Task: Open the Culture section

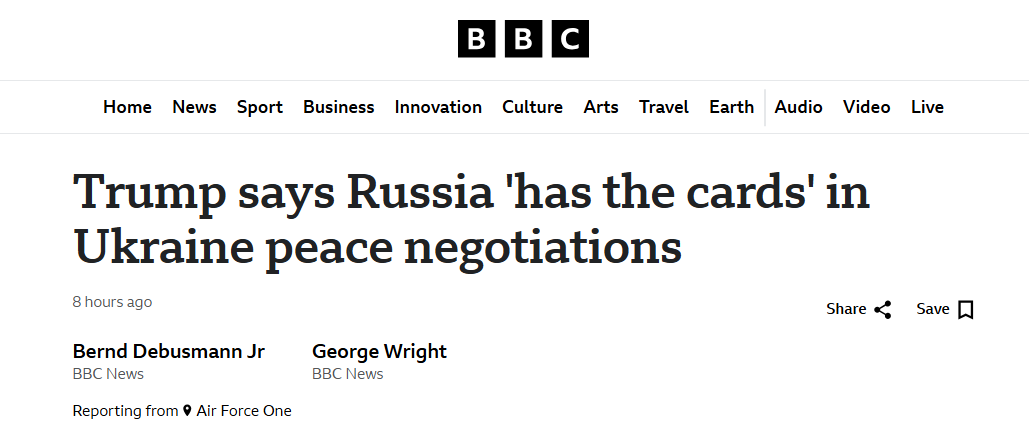Action: click(532, 107)
